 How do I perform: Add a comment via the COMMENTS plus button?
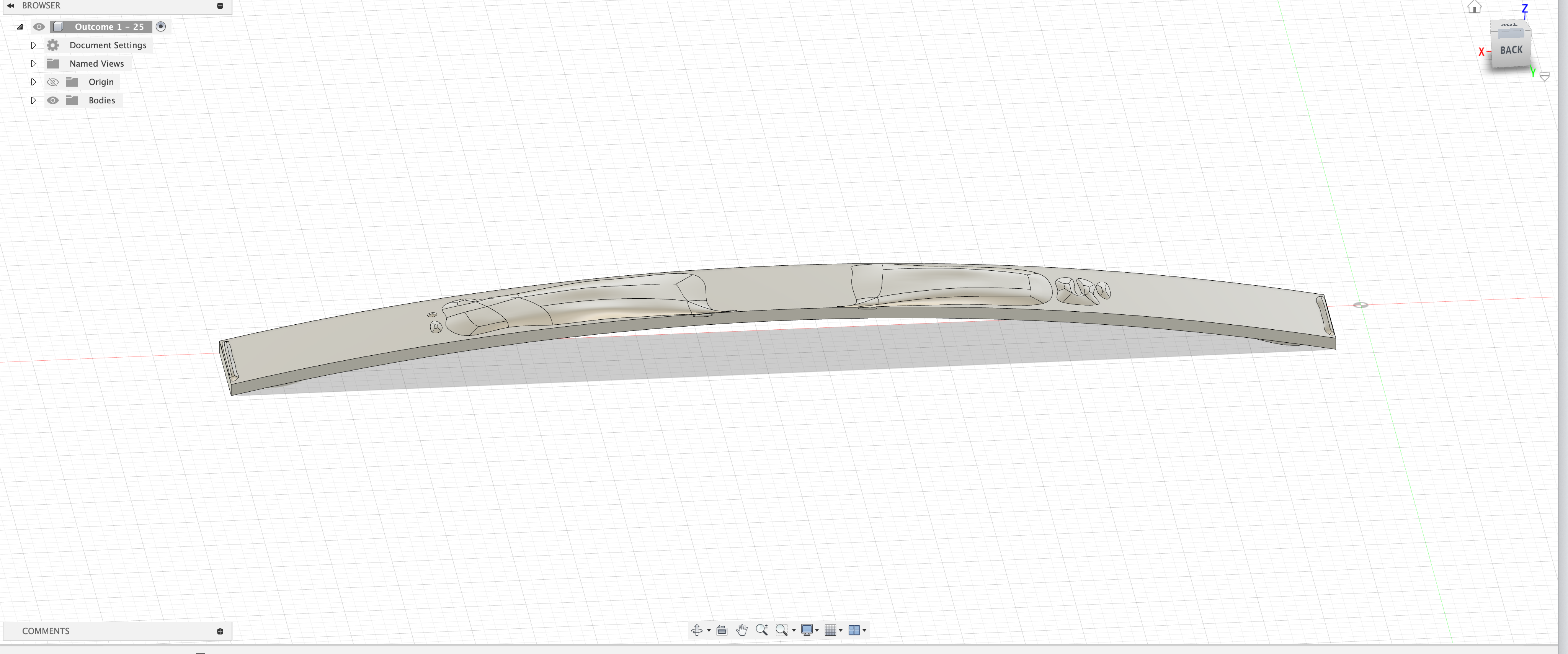(x=219, y=631)
